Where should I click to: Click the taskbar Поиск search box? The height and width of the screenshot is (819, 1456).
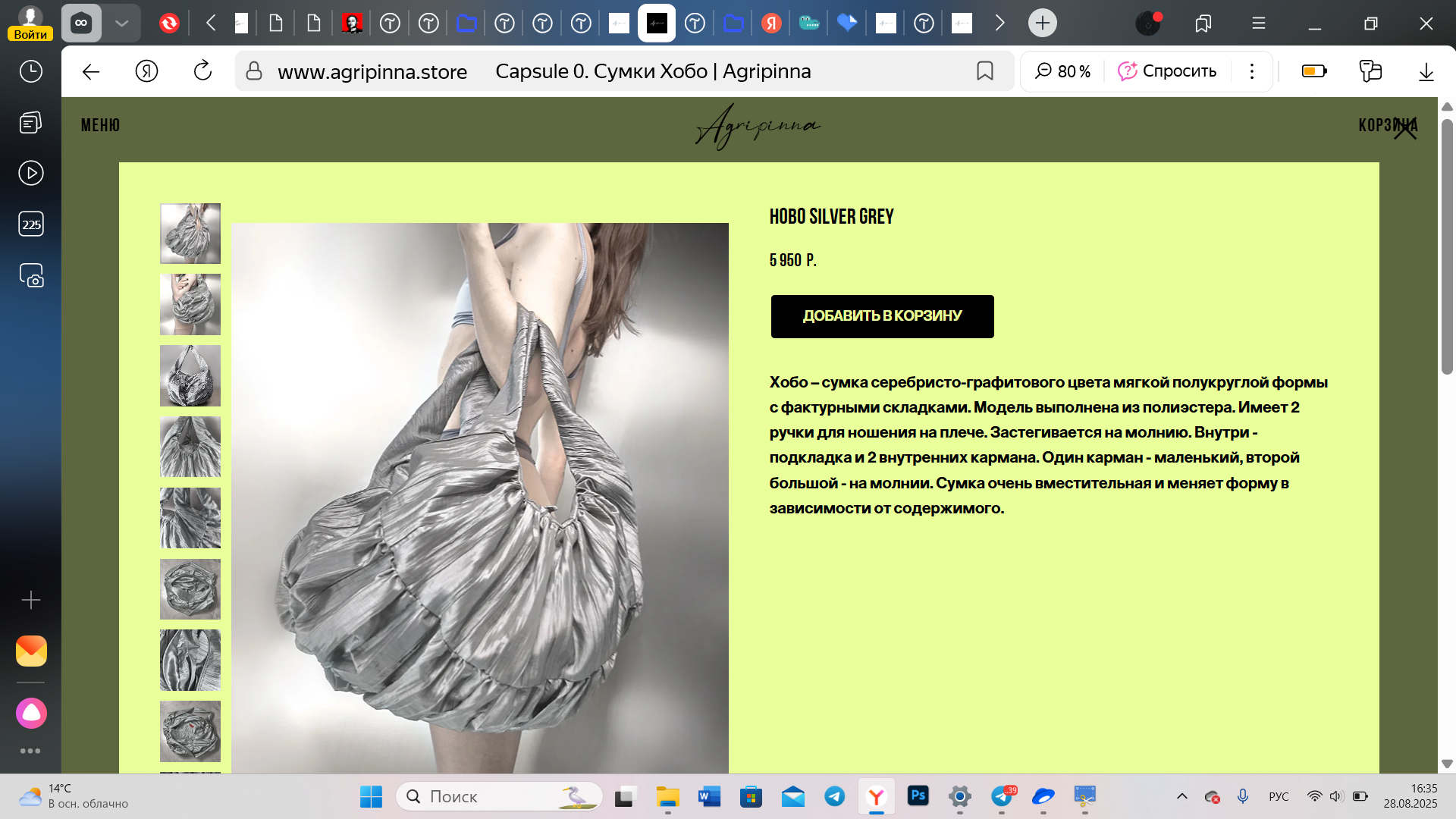tap(499, 796)
